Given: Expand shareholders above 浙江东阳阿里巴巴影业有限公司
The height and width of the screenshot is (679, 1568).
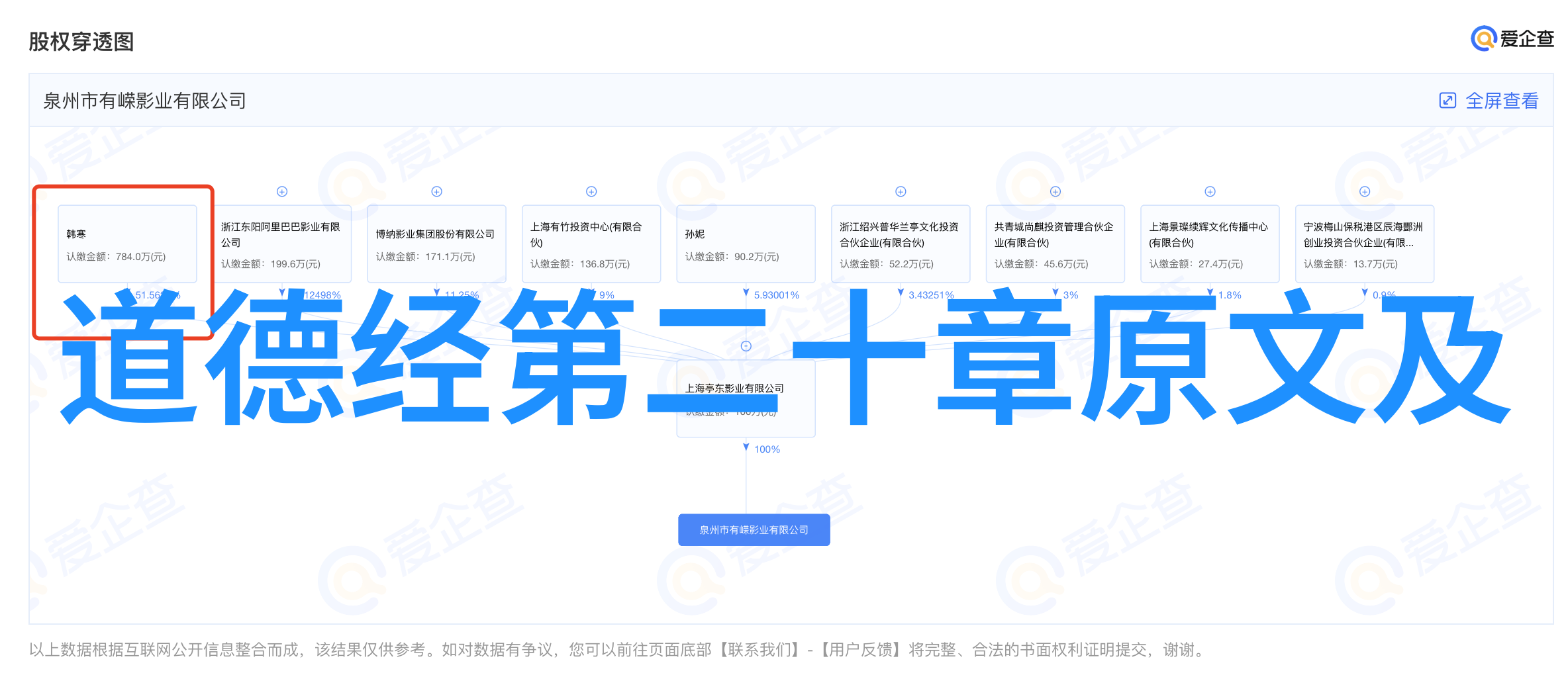Looking at the screenshot, I should (x=282, y=191).
